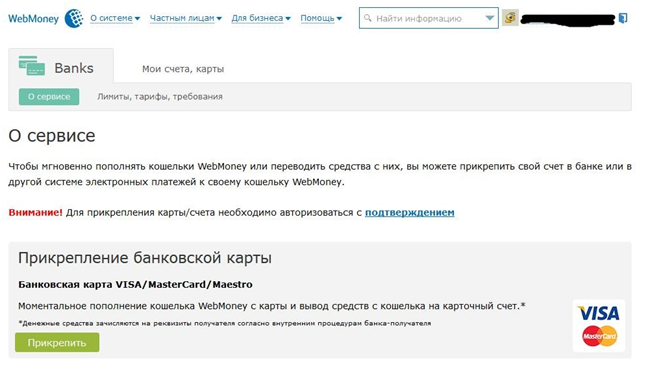Select the Banks tab
Viewport: 650px width, 369px height.
coord(61,66)
